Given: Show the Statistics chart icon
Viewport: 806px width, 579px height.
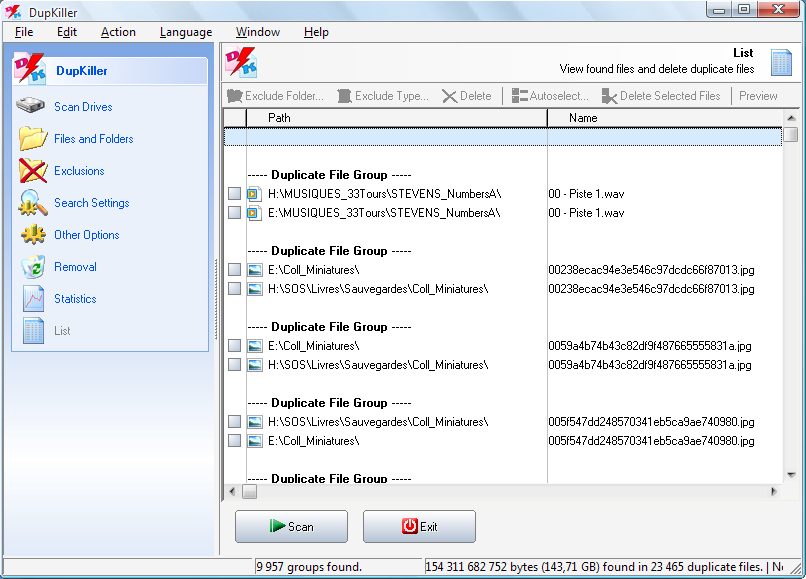Looking at the screenshot, I should tap(33, 299).
